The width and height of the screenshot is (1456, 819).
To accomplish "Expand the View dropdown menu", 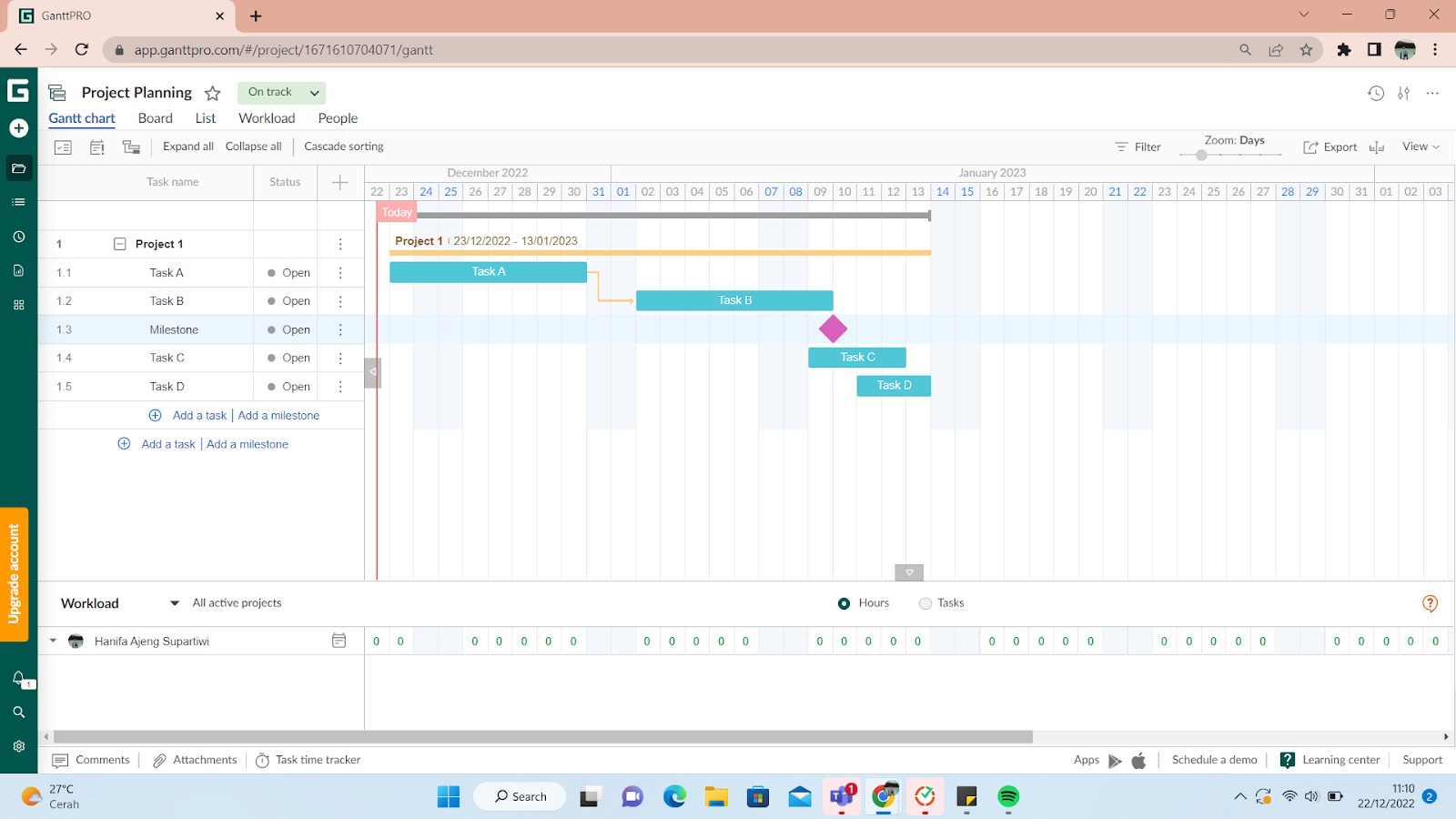I will point(1421,147).
